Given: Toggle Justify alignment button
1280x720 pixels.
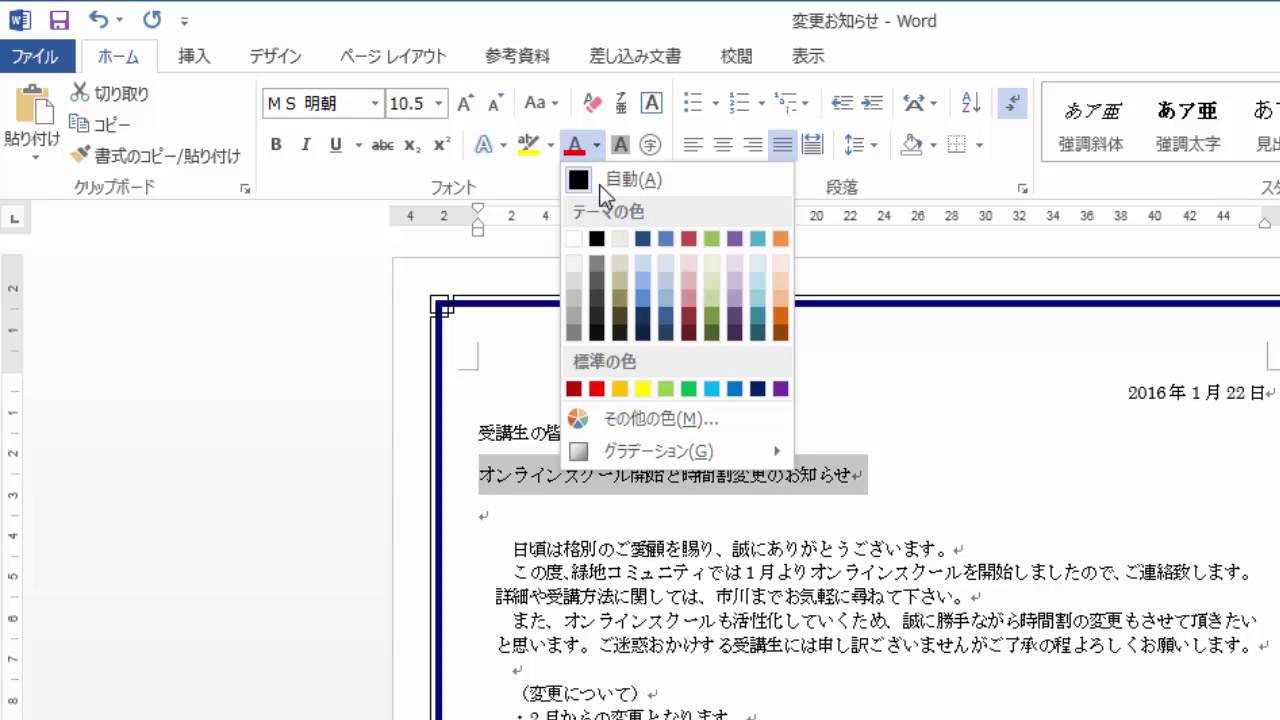Looking at the screenshot, I should [782, 145].
